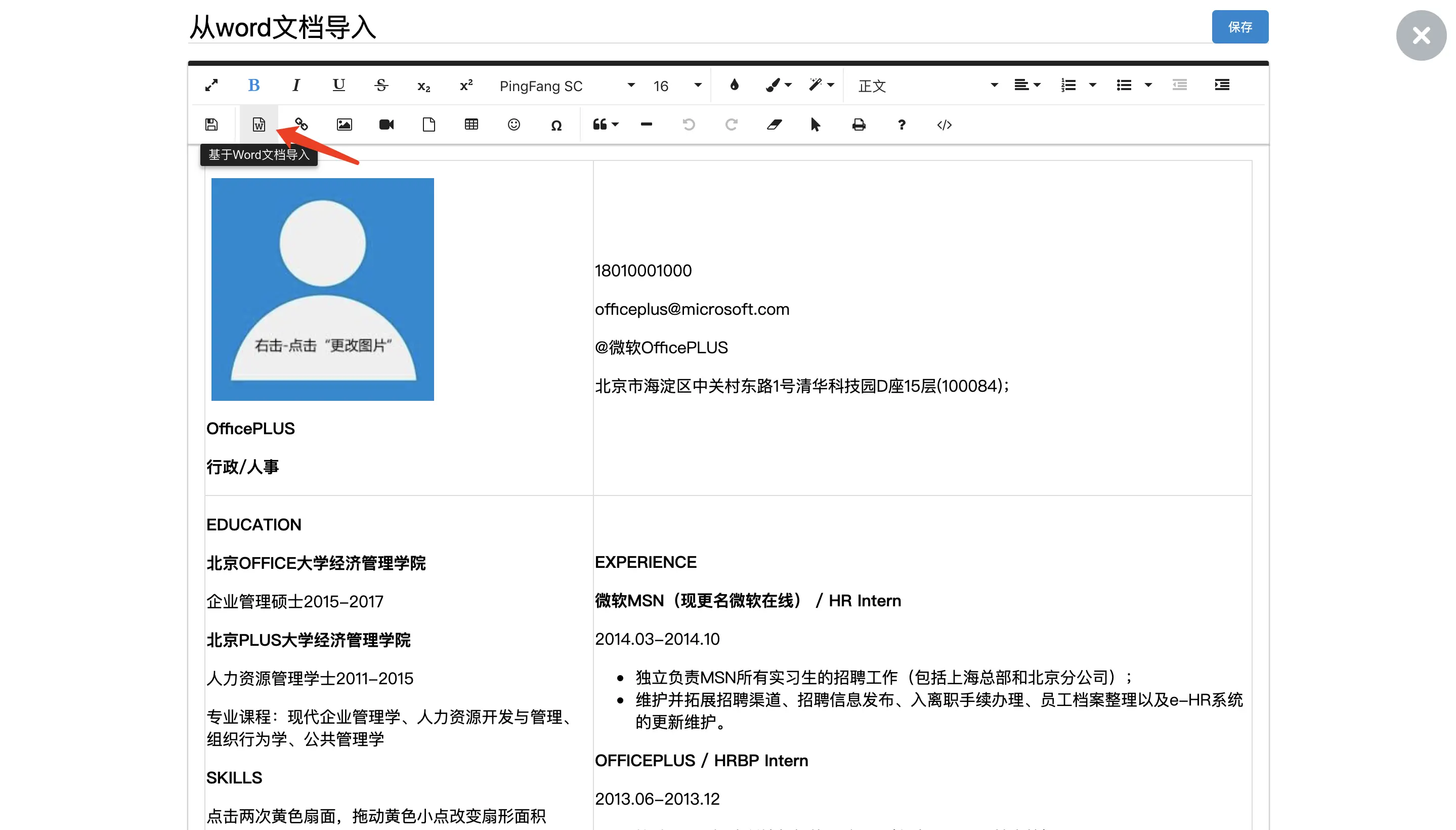Open the PingFang SC font dropdown
The height and width of the screenshot is (830, 1456).
[568, 86]
